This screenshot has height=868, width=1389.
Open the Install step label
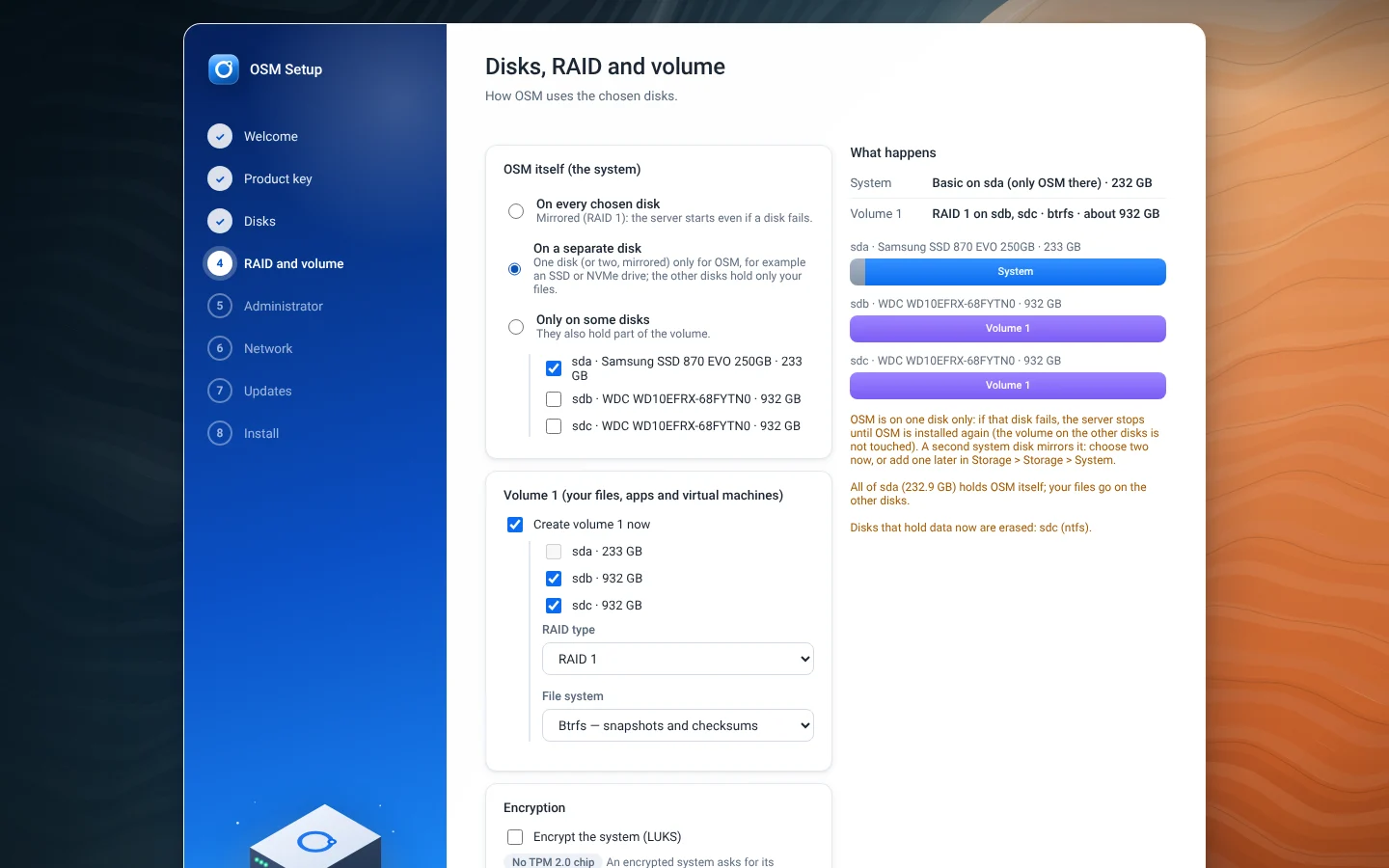pyautogui.click(x=261, y=433)
